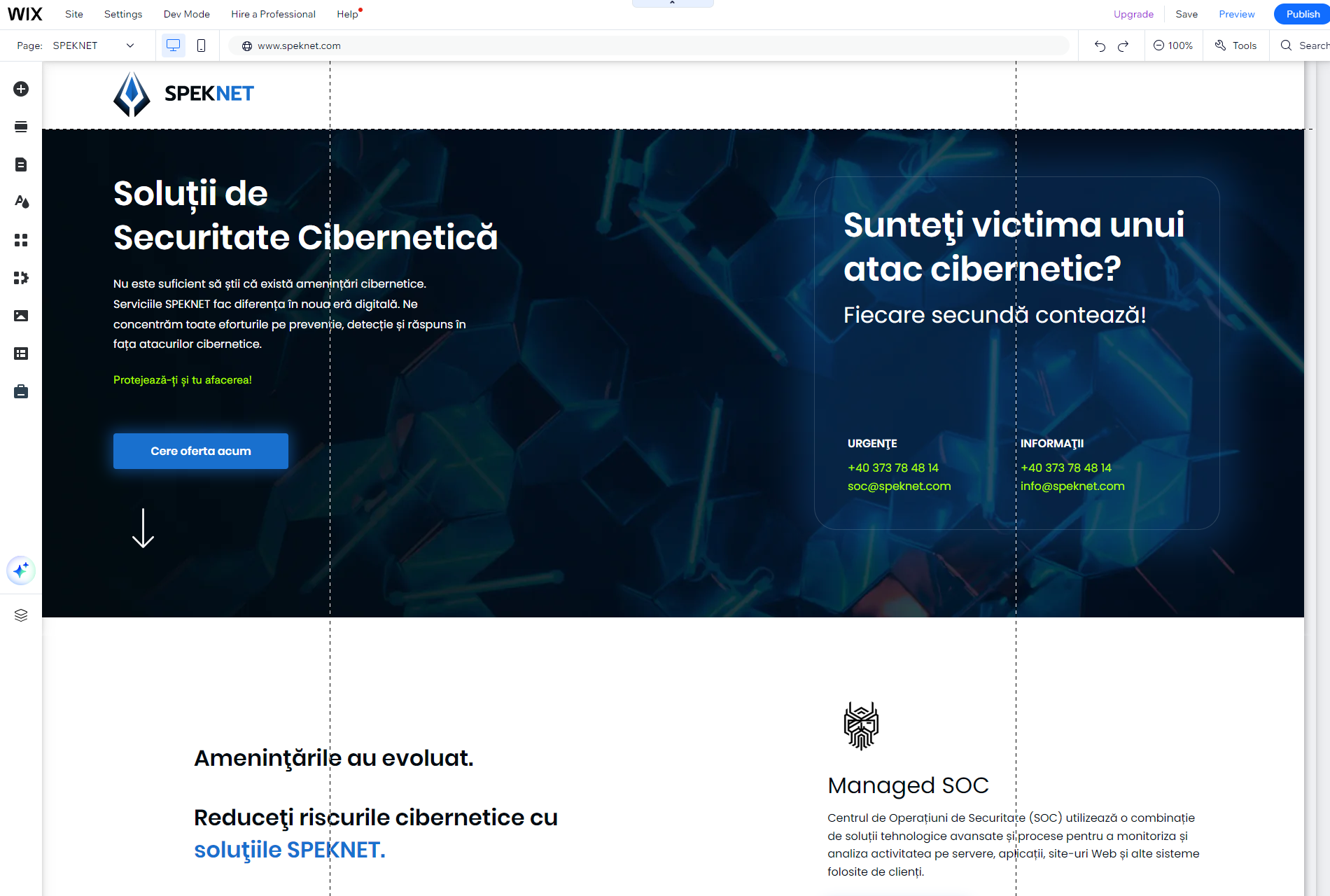Viewport: 1330px width, 896px height.
Task: Switch to desktop editor view
Action: [173, 45]
